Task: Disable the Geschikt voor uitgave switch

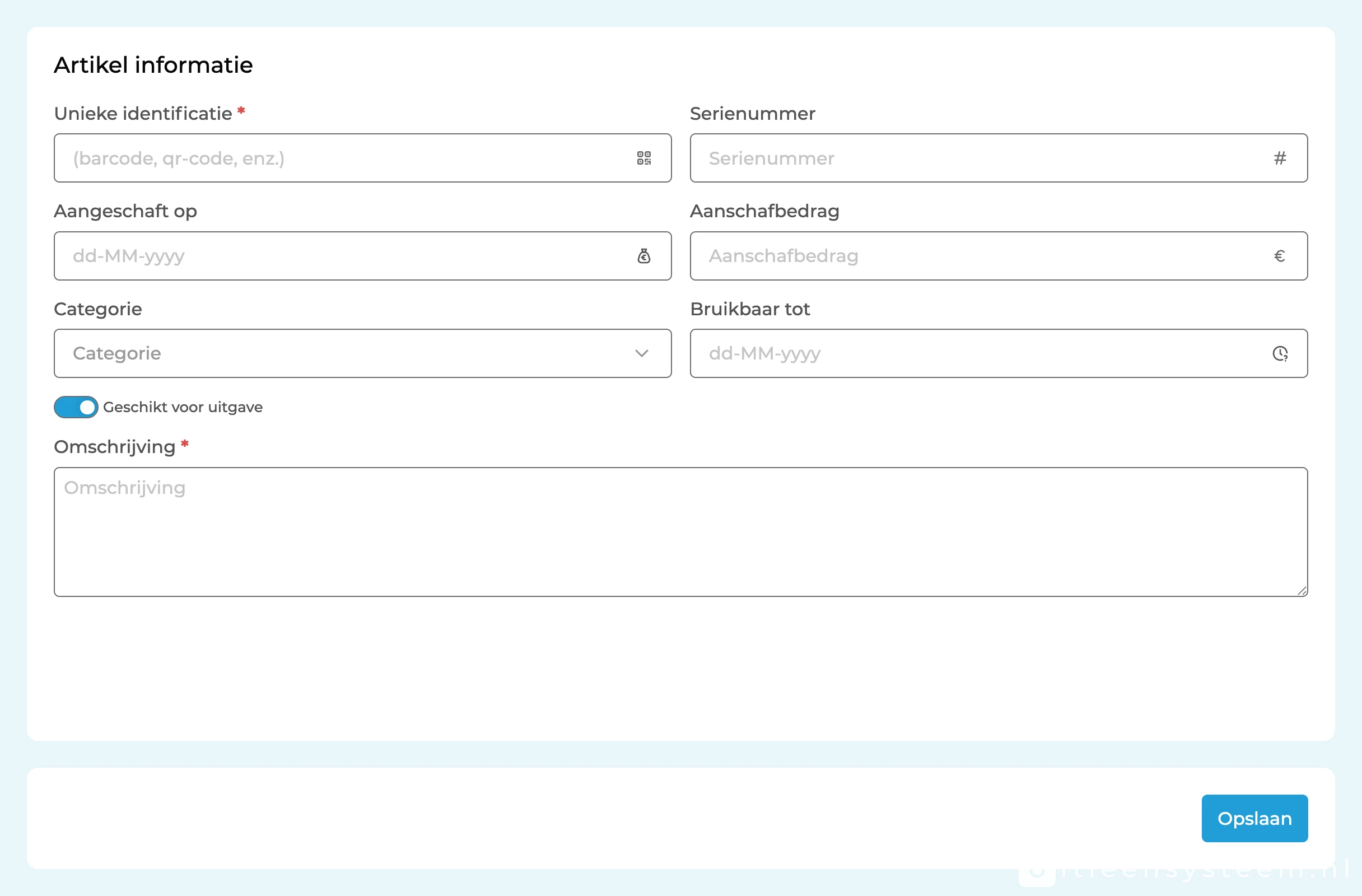Action: click(x=76, y=407)
